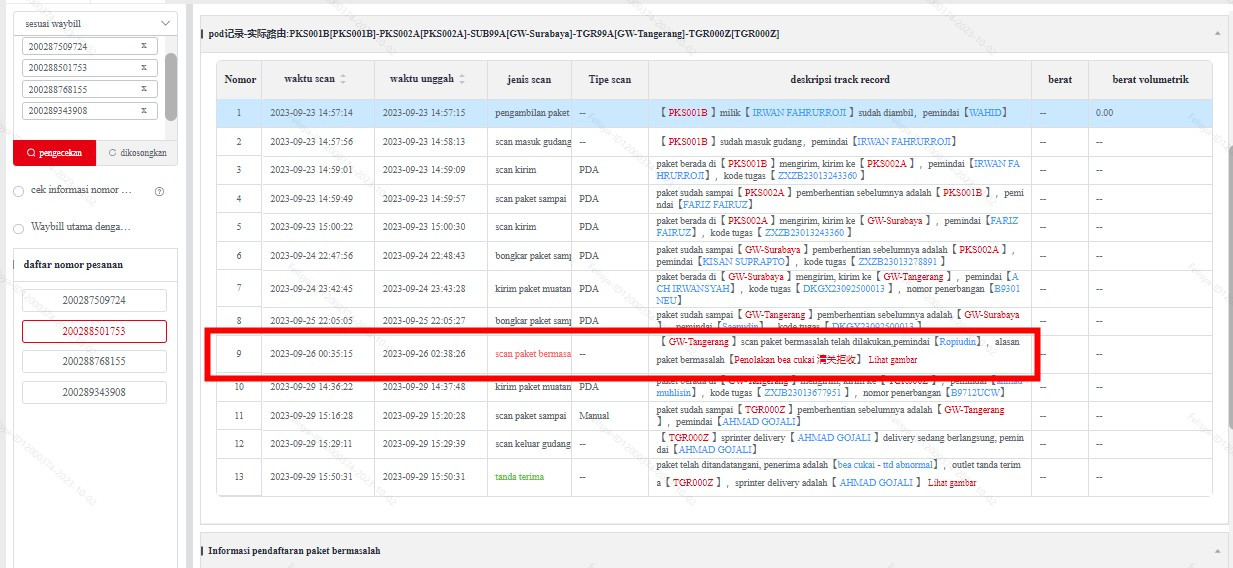Screen dimensions: 1233x568
Task: Click IRWAN FAHRURROJI link in row 1
Action: (800, 113)
